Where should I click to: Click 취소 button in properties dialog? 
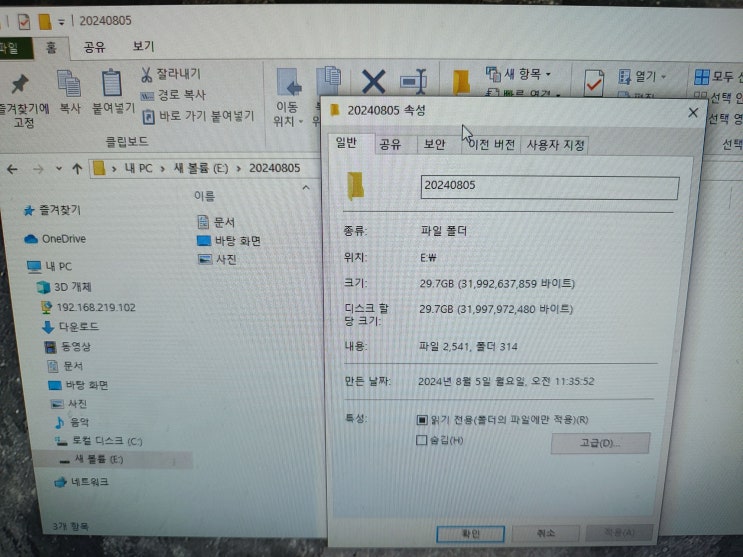(545, 534)
